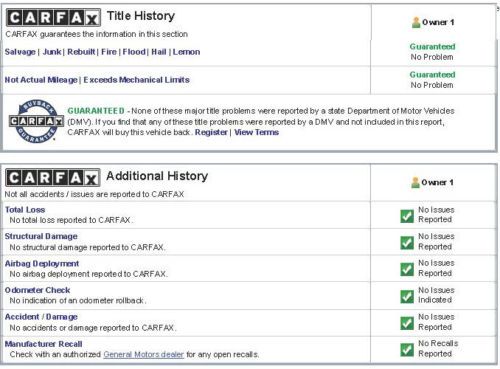This screenshot has width=500, height=369.
Task: Open the Rebuilt title link
Action: pos(81,52)
